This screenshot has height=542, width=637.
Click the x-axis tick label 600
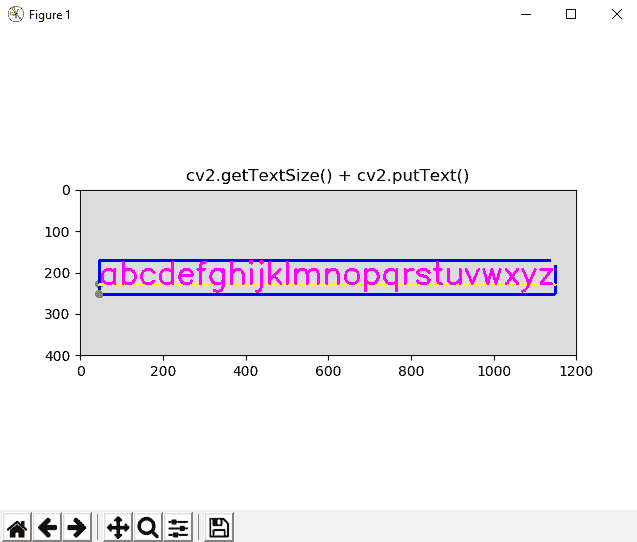click(329, 370)
